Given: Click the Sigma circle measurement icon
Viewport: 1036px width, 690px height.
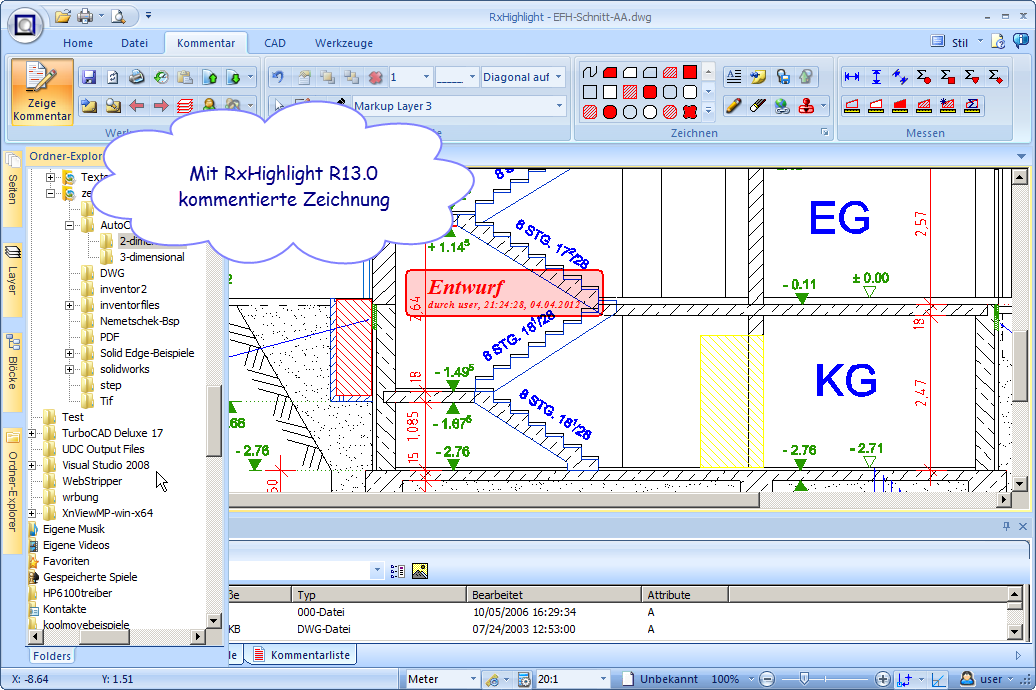Looking at the screenshot, I should coord(924,77).
